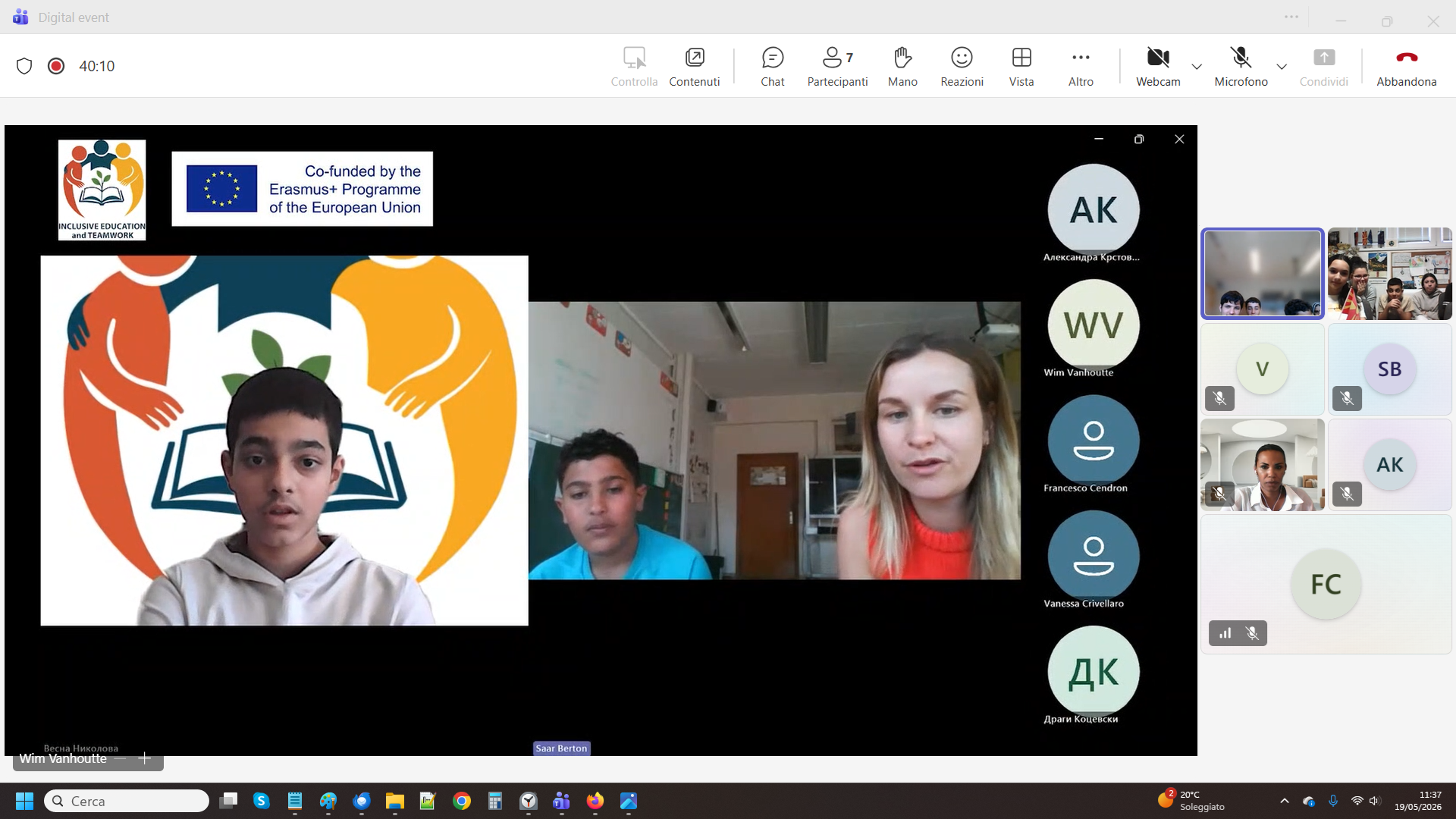Unmute the Microfono
Image resolution: width=1456 pixels, height=819 pixels.
(x=1241, y=67)
